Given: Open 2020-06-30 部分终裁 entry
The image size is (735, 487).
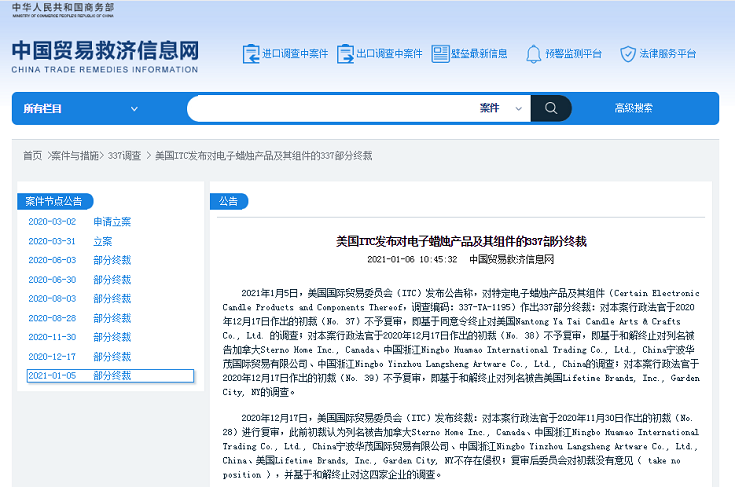Looking at the screenshot, I should (x=80, y=280).
